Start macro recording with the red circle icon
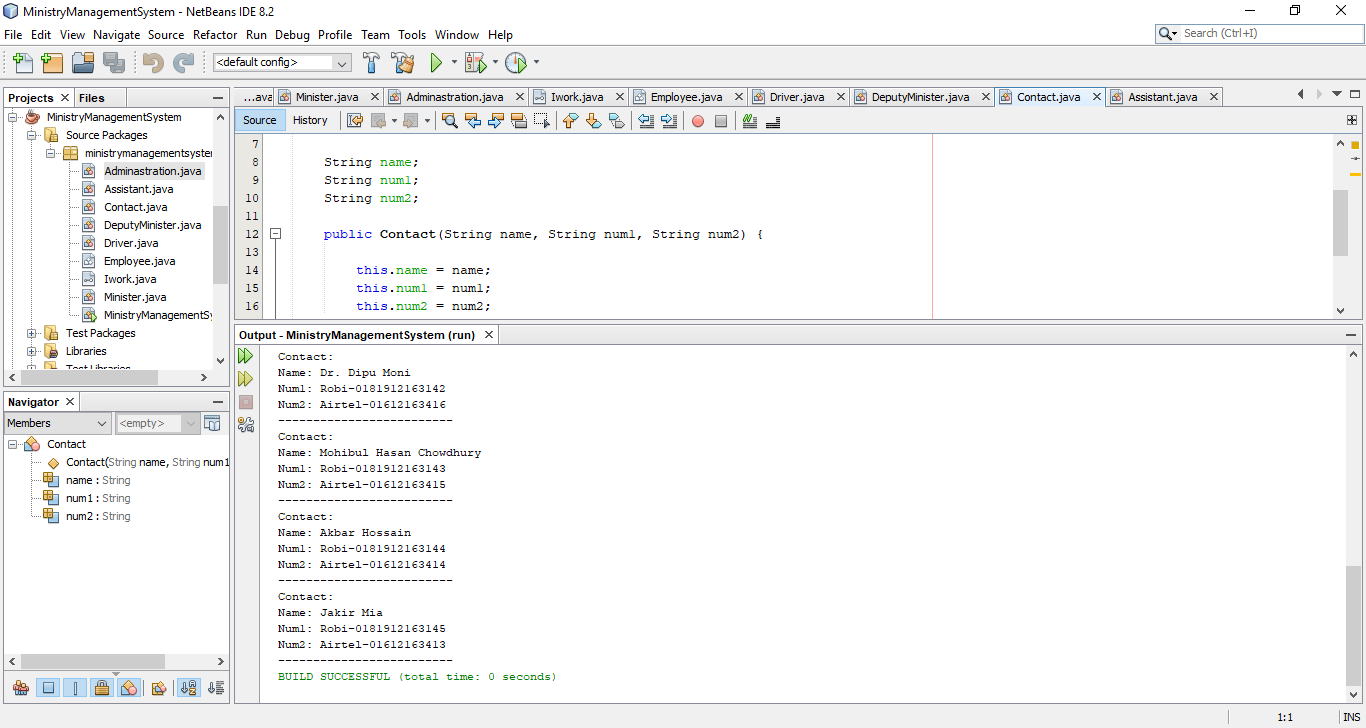The width and height of the screenshot is (1366, 728). (x=697, y=121)
